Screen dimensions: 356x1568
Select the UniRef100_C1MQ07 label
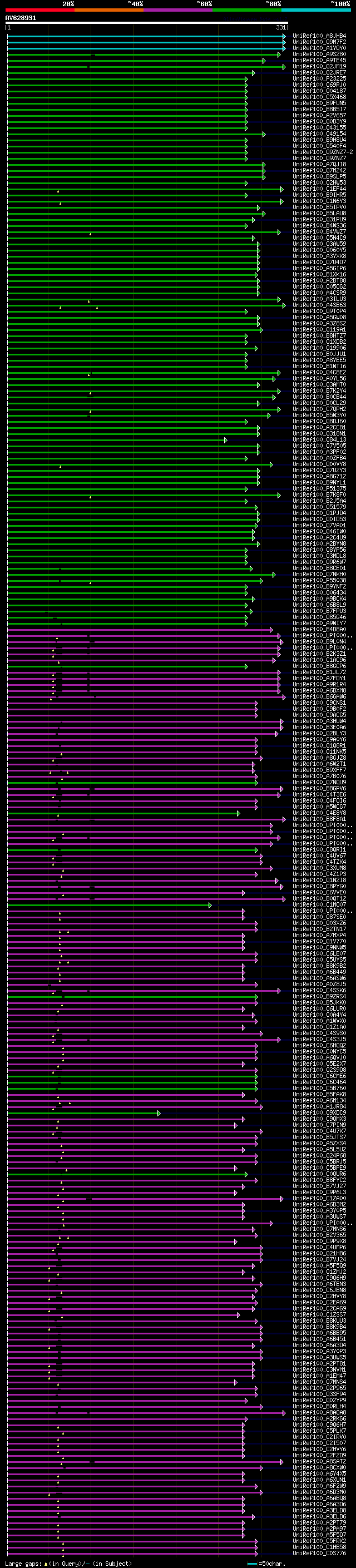[319, 904]
